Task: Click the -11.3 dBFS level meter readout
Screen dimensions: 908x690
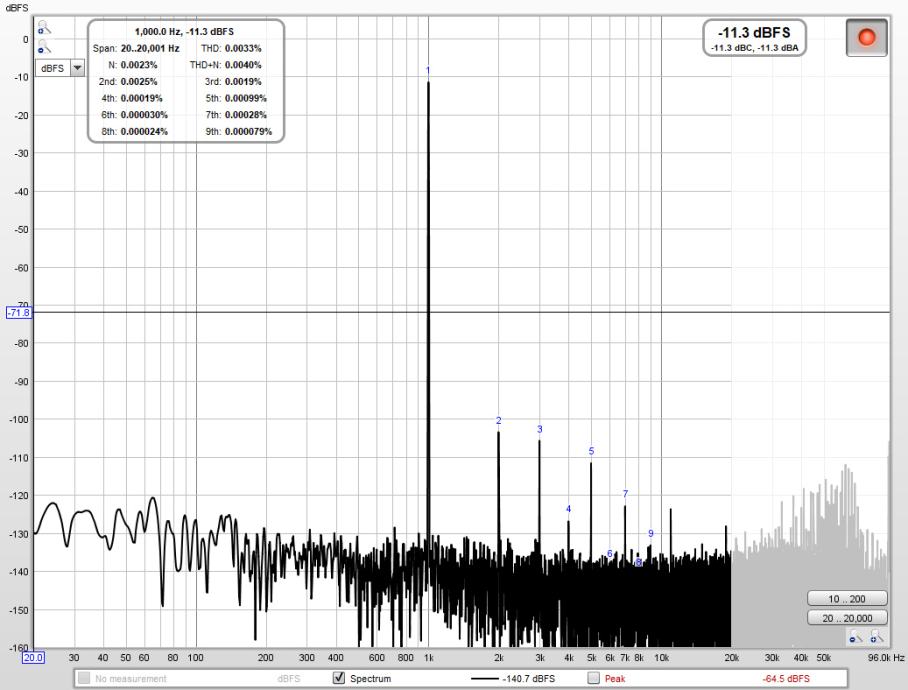Action: [754, 37]
